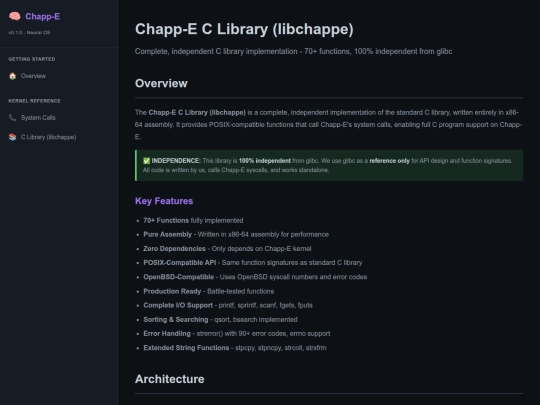Click the Architecture heading
540x405 pixels.
[x=169, y=379]
